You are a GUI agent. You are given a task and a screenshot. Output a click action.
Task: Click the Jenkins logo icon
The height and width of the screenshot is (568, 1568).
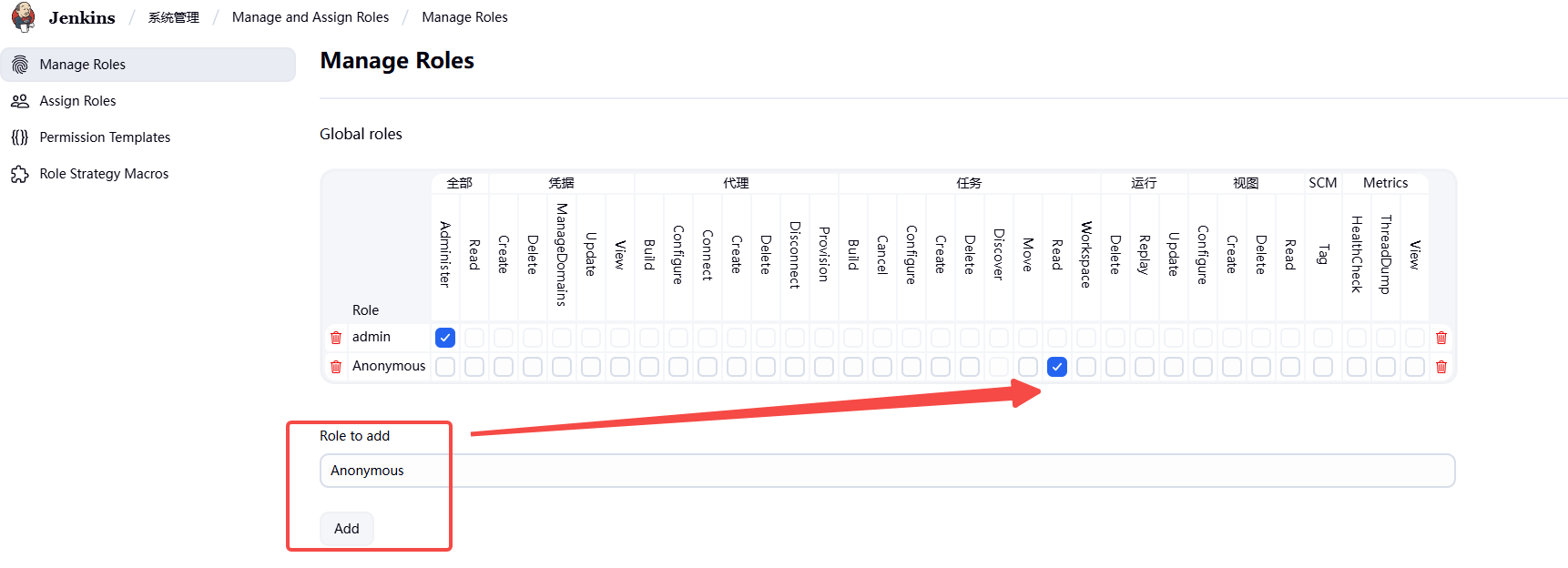(x=25, y=16)
